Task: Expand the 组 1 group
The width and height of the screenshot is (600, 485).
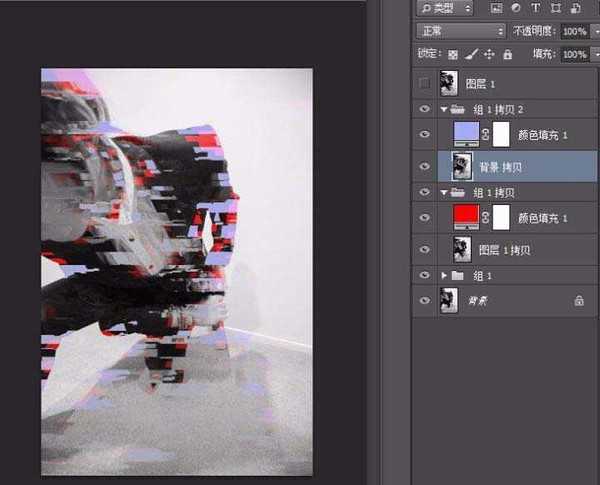Action: [444, 274]
